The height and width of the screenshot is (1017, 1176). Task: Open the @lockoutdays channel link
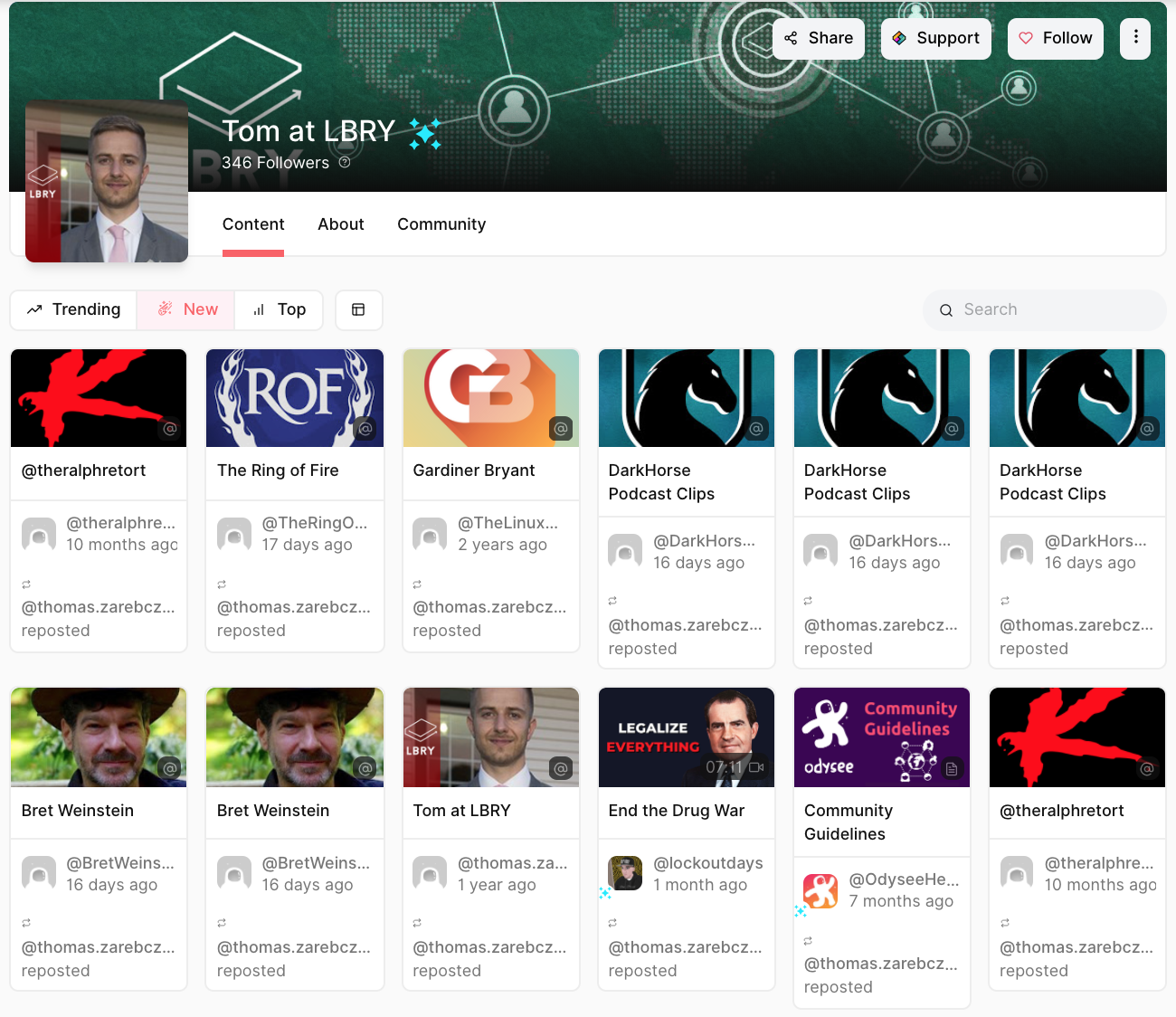tap(708, 863)
